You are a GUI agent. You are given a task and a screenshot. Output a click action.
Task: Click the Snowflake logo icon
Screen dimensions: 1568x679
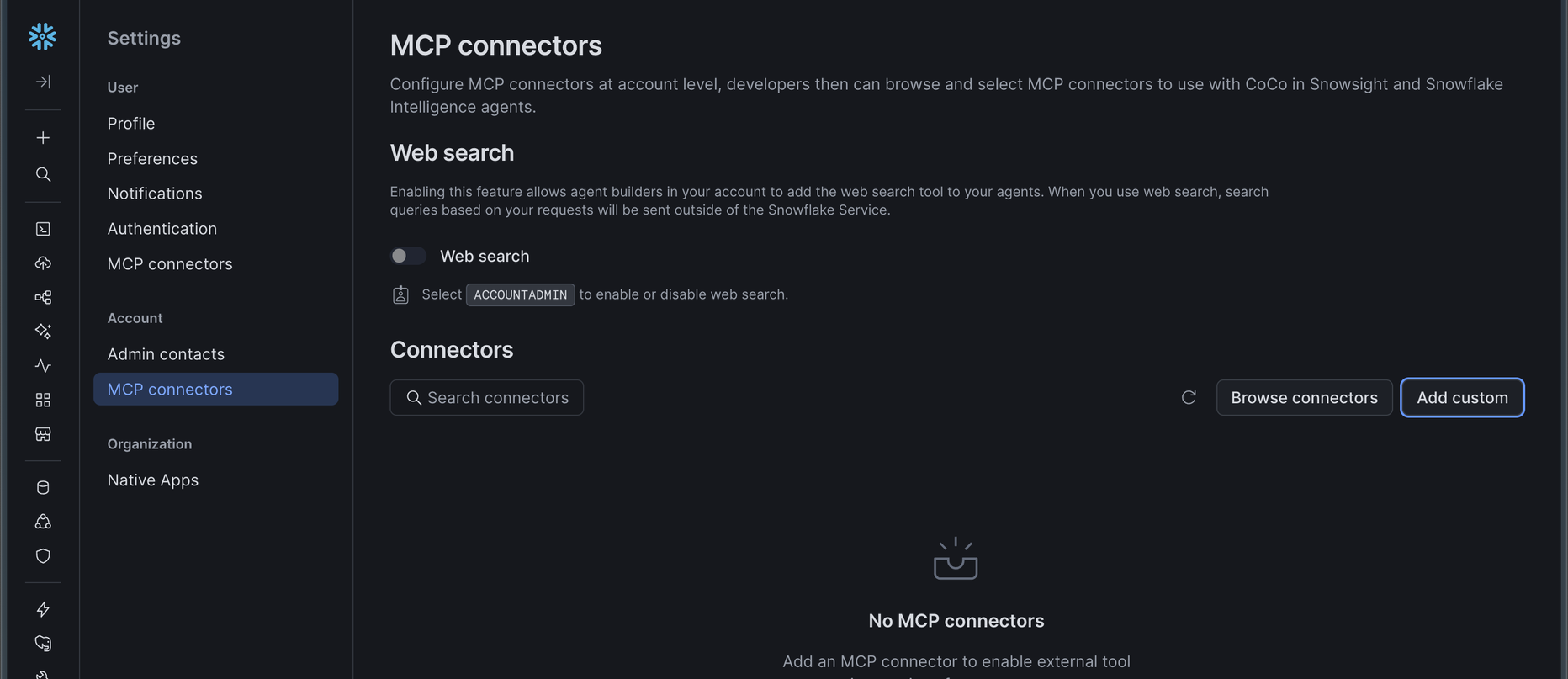pos(42,36)
